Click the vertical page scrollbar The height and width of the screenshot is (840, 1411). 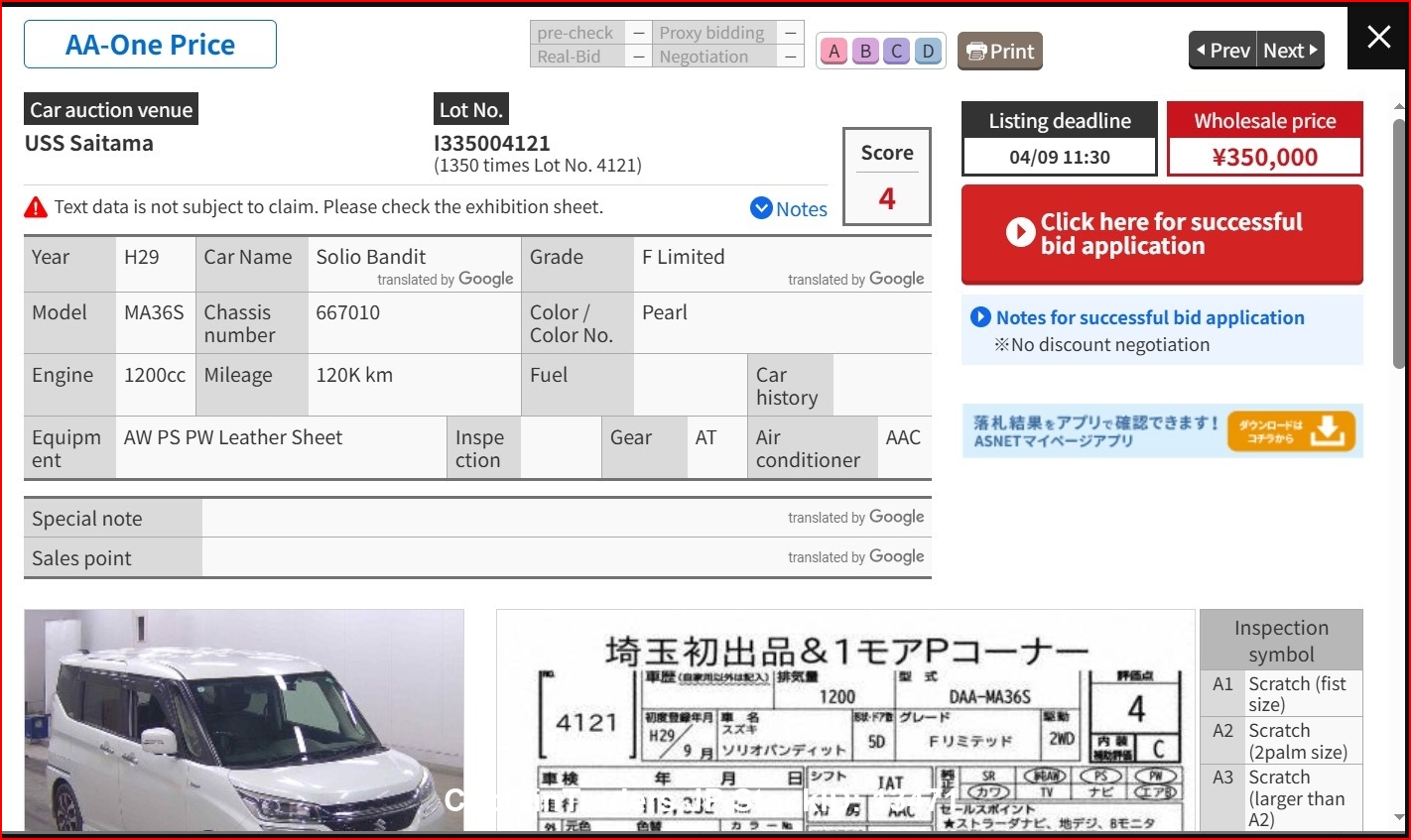1400,248
